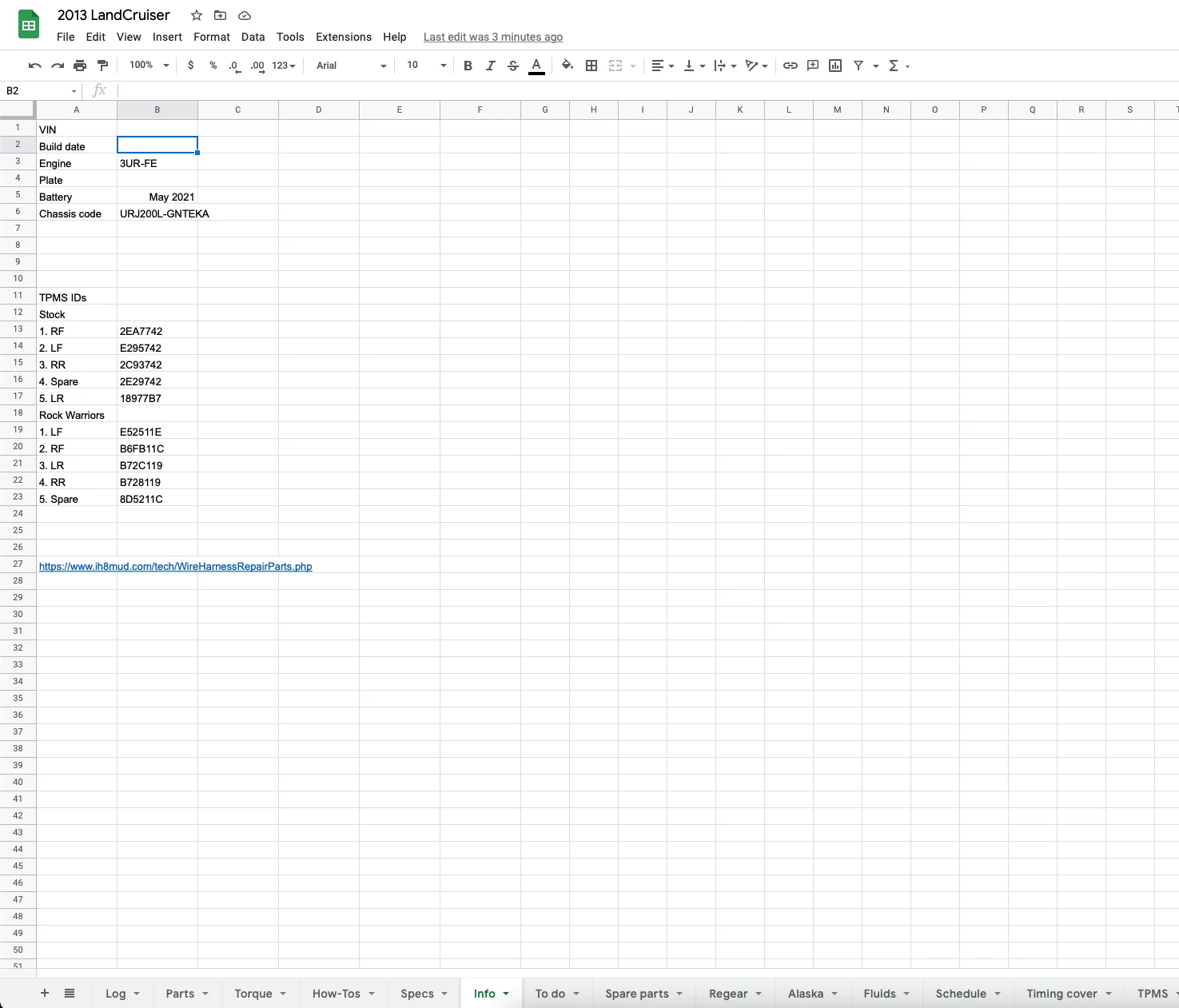Switch to the Parts sheet tab
The width and height of the screenshot is (1179, 1008).
[180, 994]
